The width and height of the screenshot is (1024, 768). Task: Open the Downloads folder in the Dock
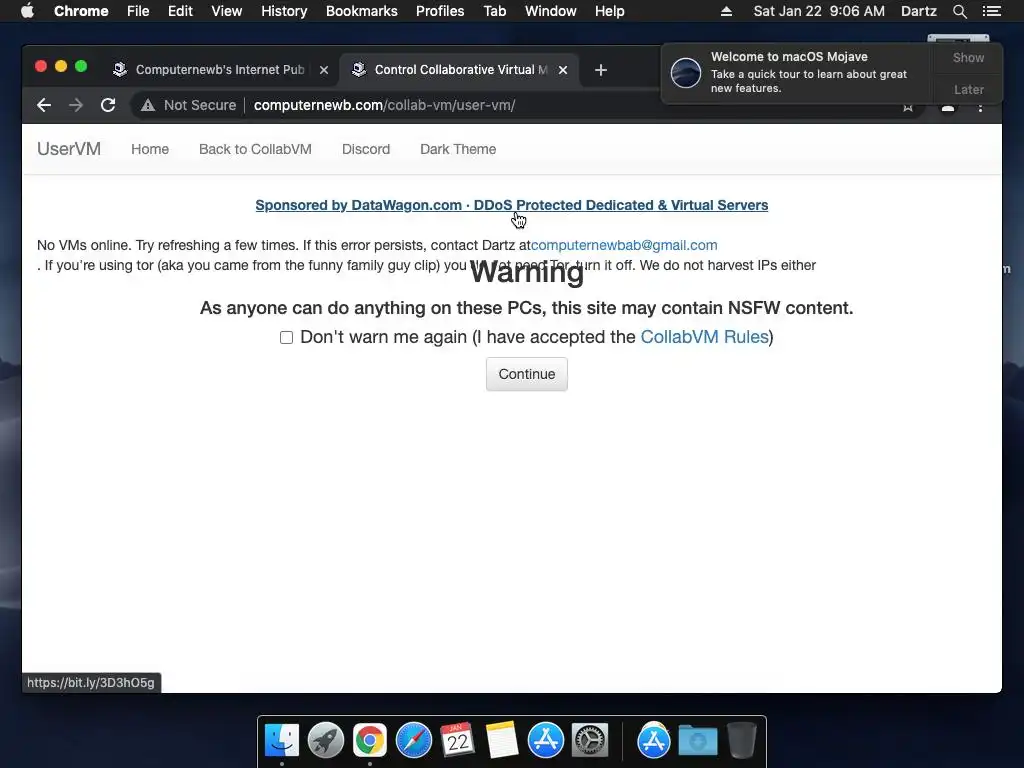(x=697, y=741)
